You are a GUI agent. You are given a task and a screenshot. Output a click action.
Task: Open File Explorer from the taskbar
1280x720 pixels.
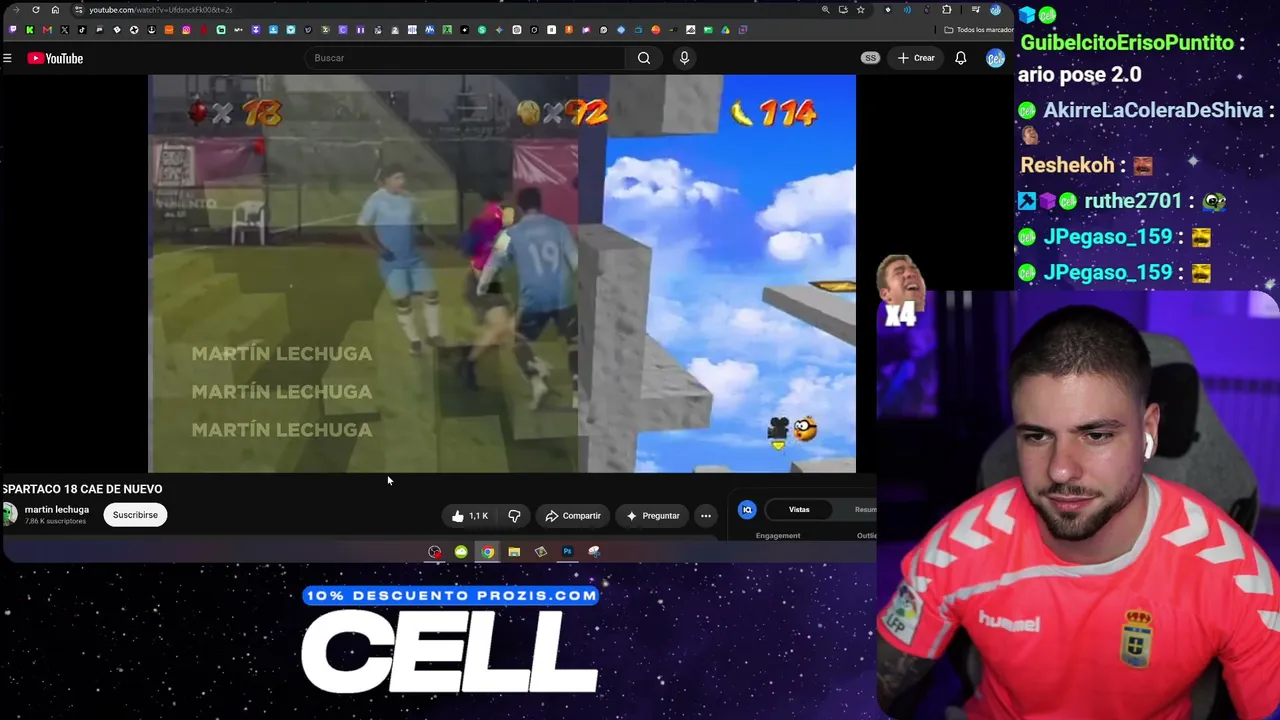pos(514,552)
